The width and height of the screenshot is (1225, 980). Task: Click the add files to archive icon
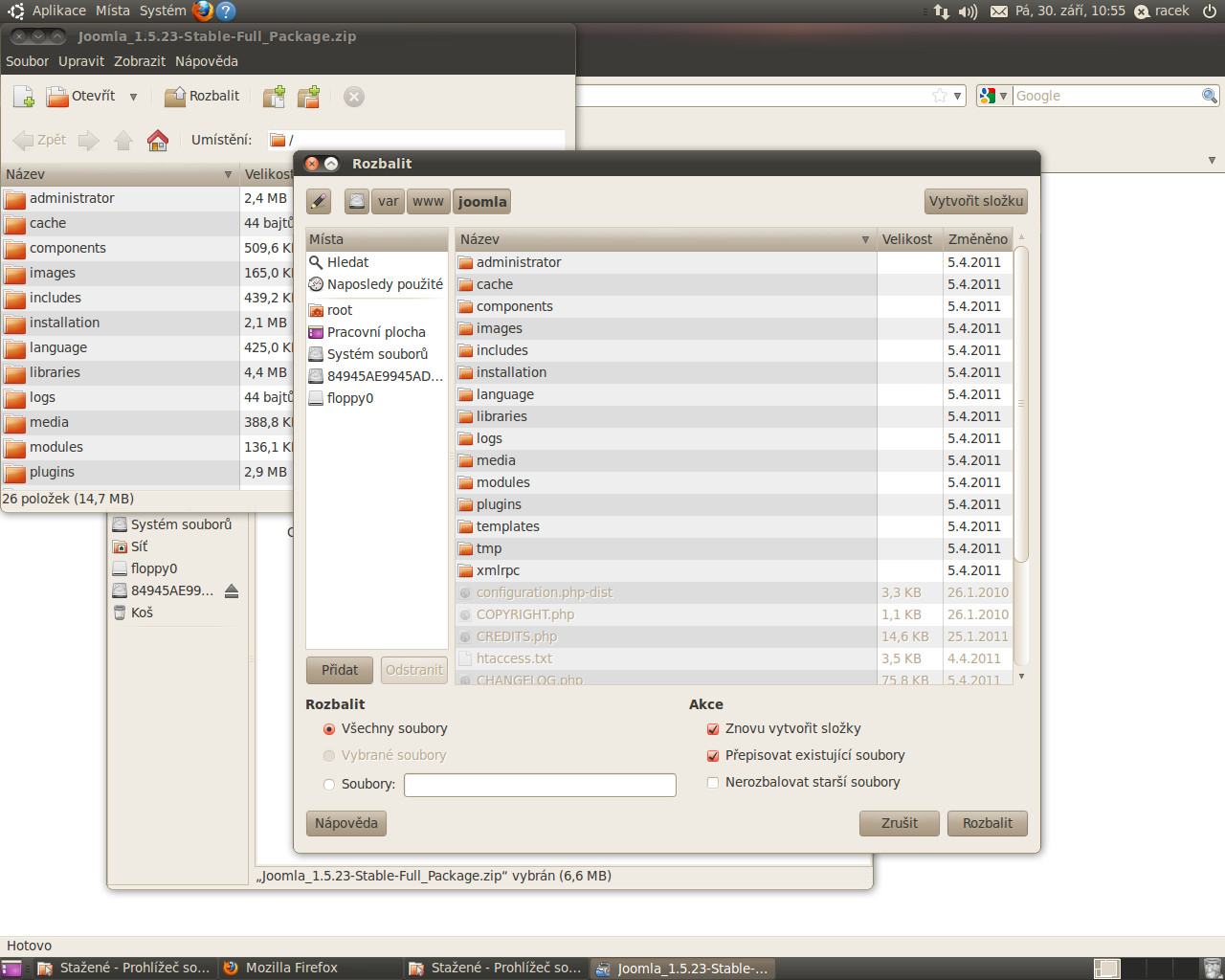coord(274,97)
